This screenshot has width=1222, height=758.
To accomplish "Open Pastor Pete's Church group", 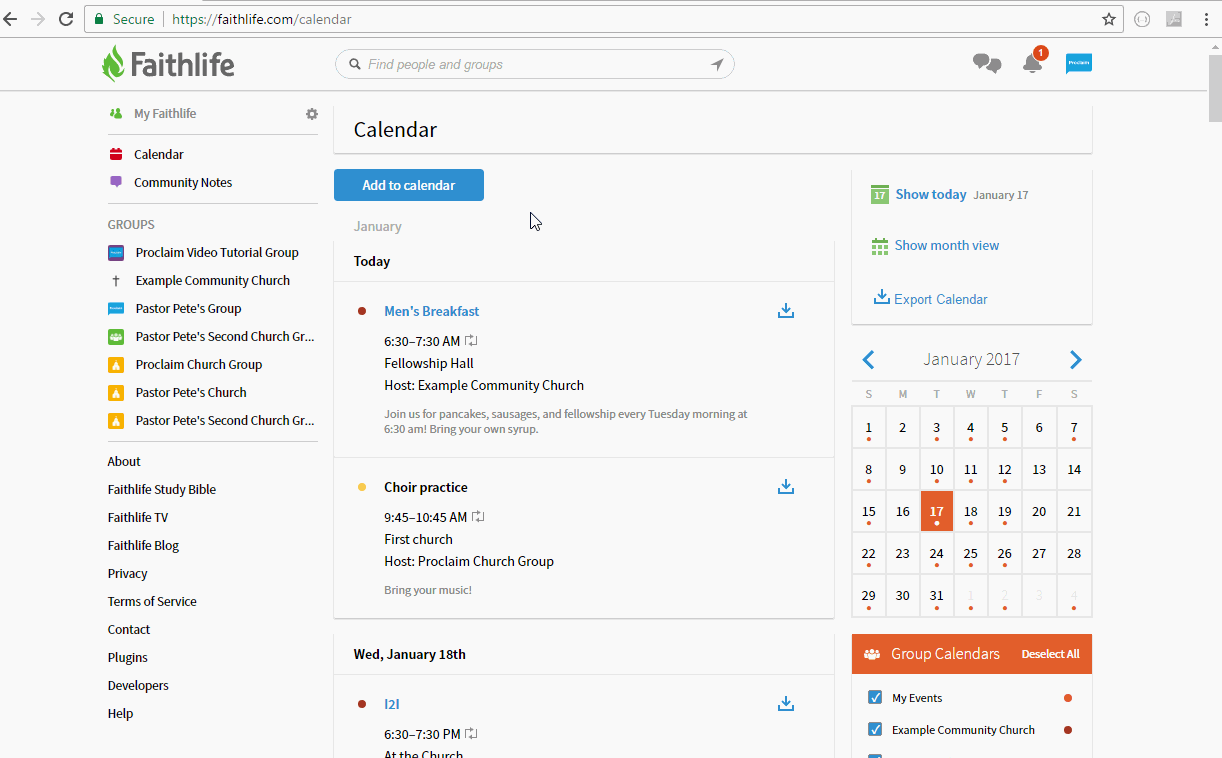I will coord(191,393).
